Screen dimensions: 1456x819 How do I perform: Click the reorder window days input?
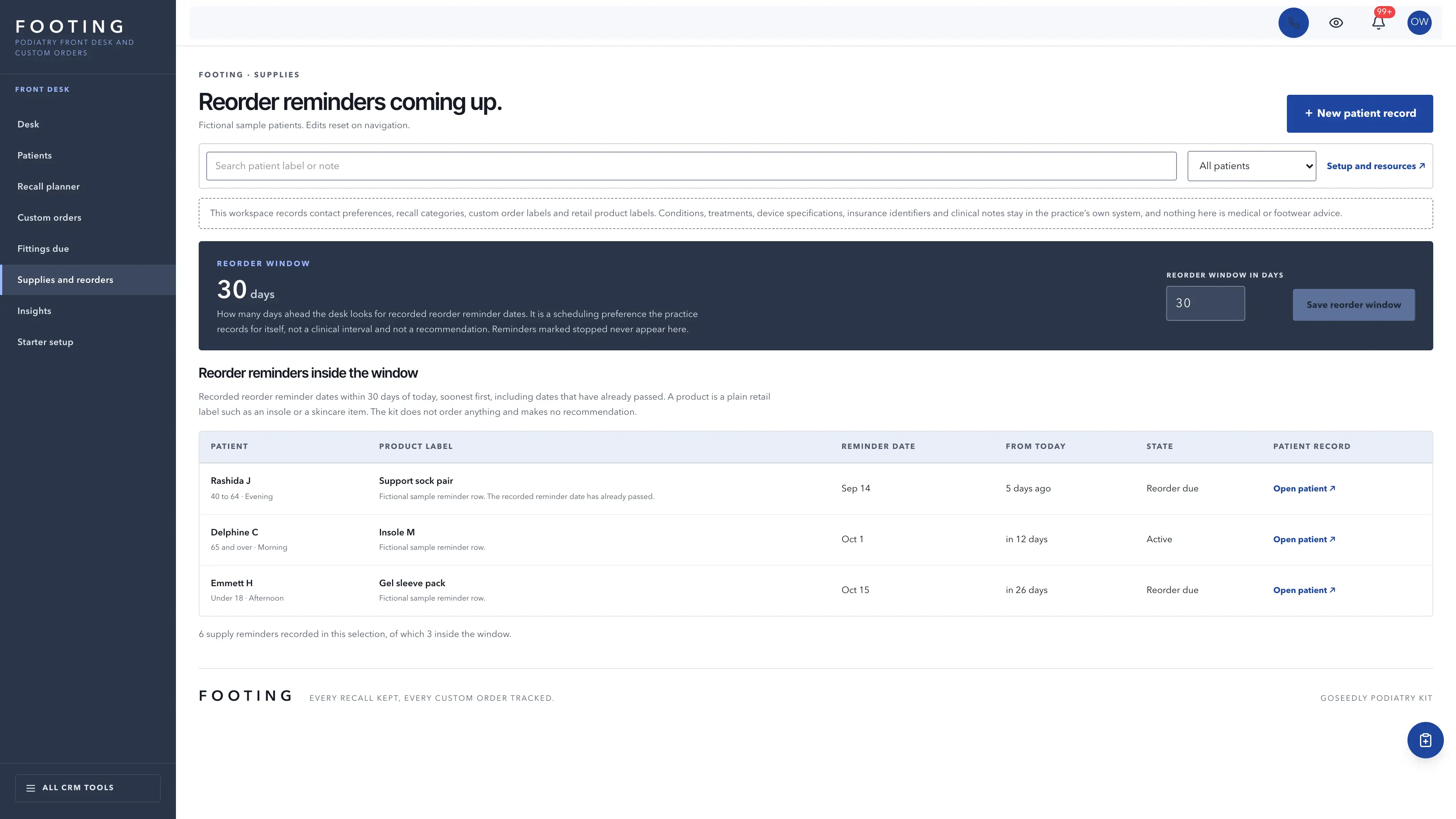pos(1205,303)
